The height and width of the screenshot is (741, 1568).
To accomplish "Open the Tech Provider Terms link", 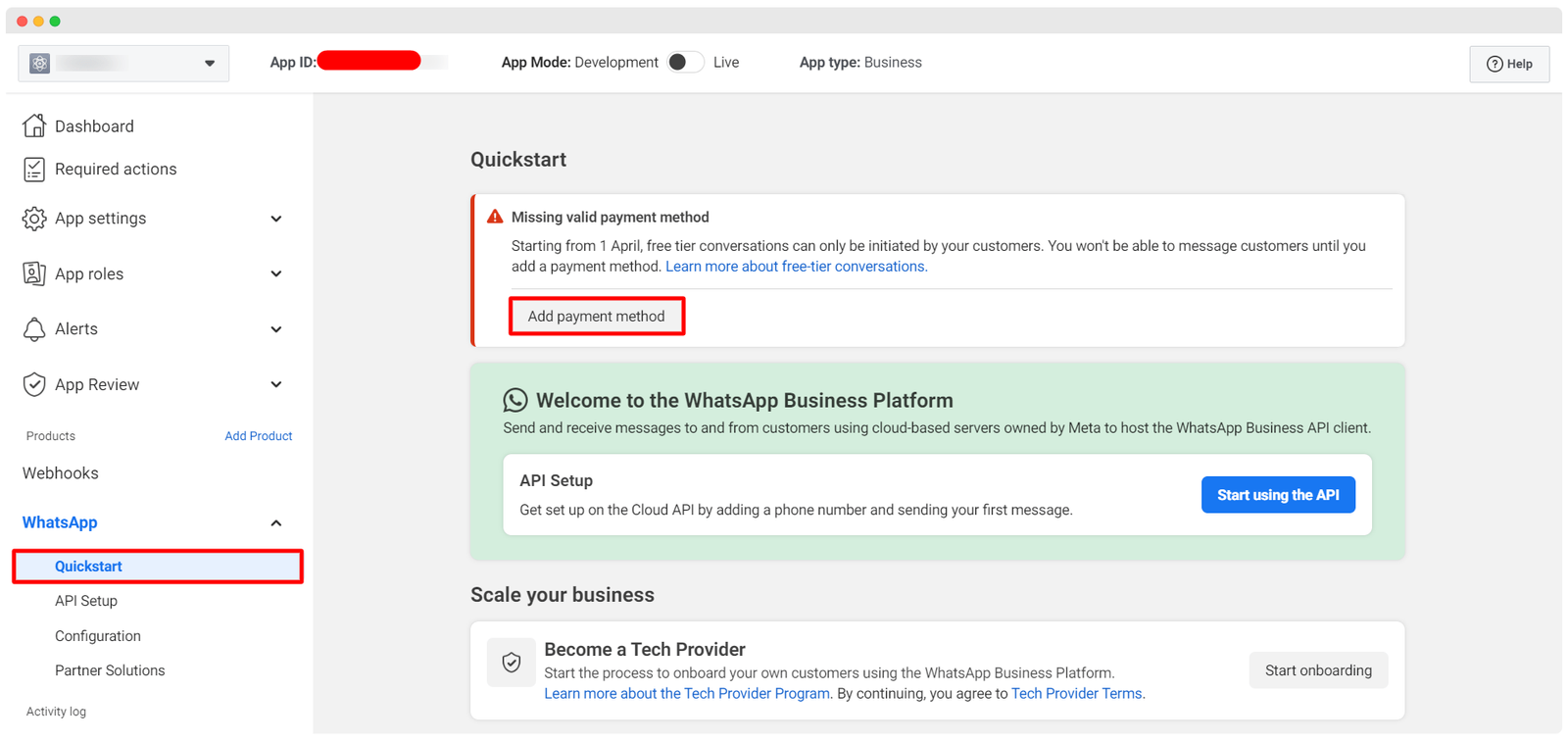I will [x=1076, y=694].
